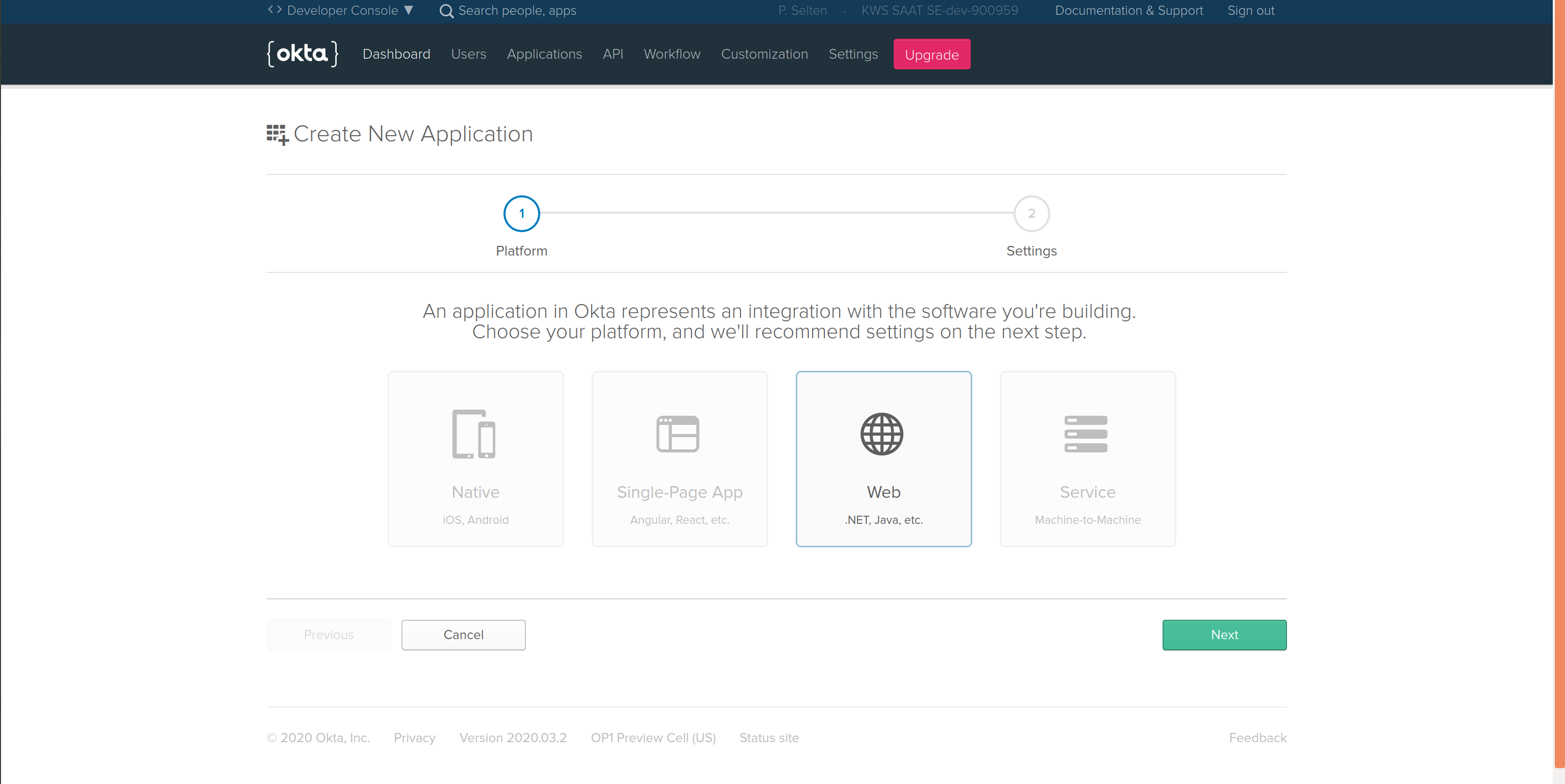The width and height of the screenshot is (1565, 784).
Task: Open the Users menu
Action: tap(468, 54)
